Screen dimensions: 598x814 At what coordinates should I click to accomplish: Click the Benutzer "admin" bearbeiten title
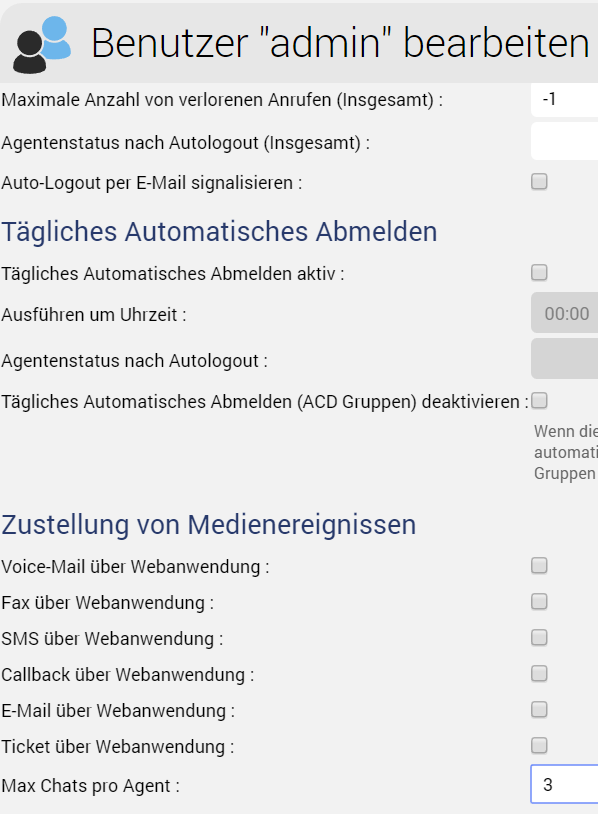(x=341, y=43)
